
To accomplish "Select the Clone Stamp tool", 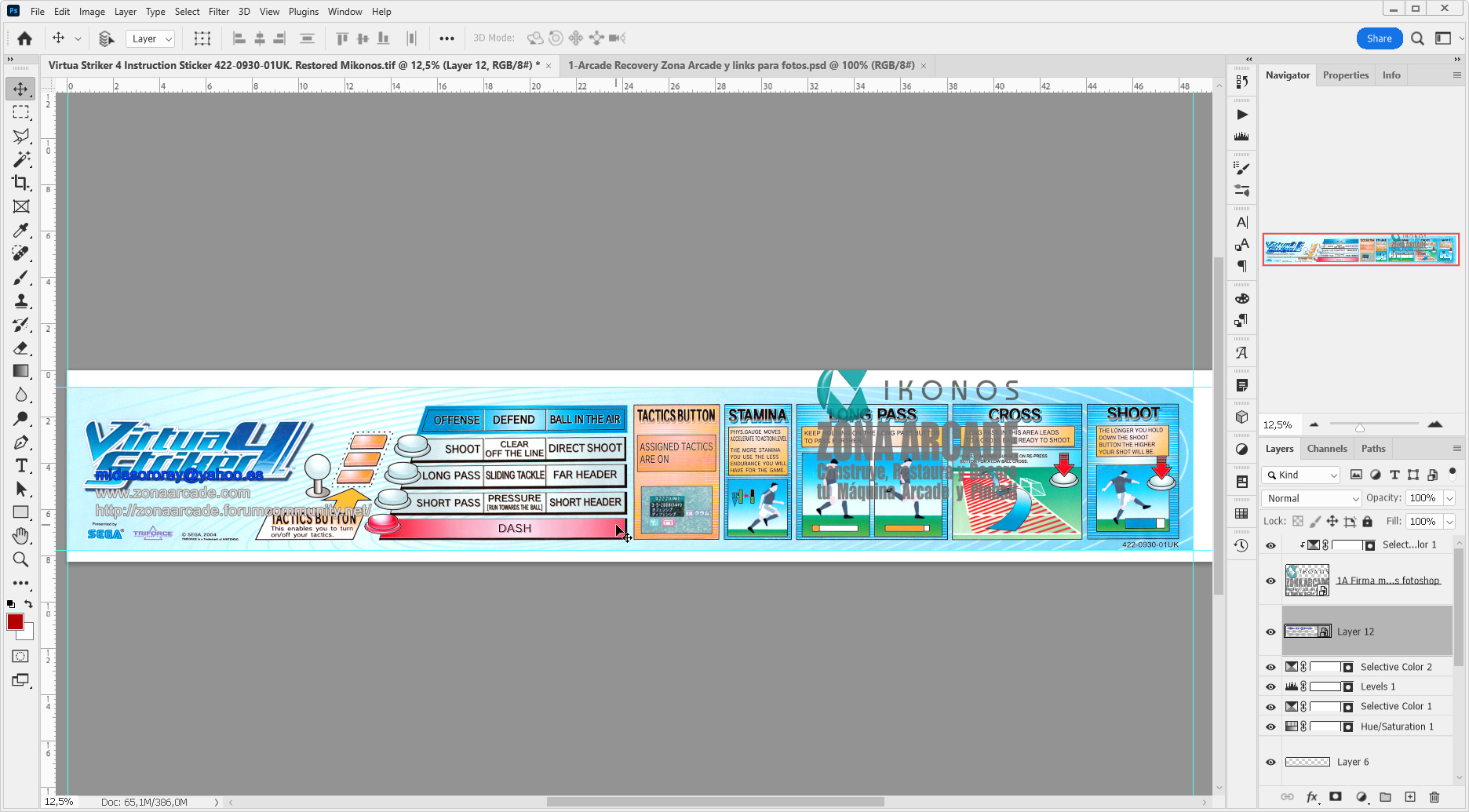I will pos(21,301).
